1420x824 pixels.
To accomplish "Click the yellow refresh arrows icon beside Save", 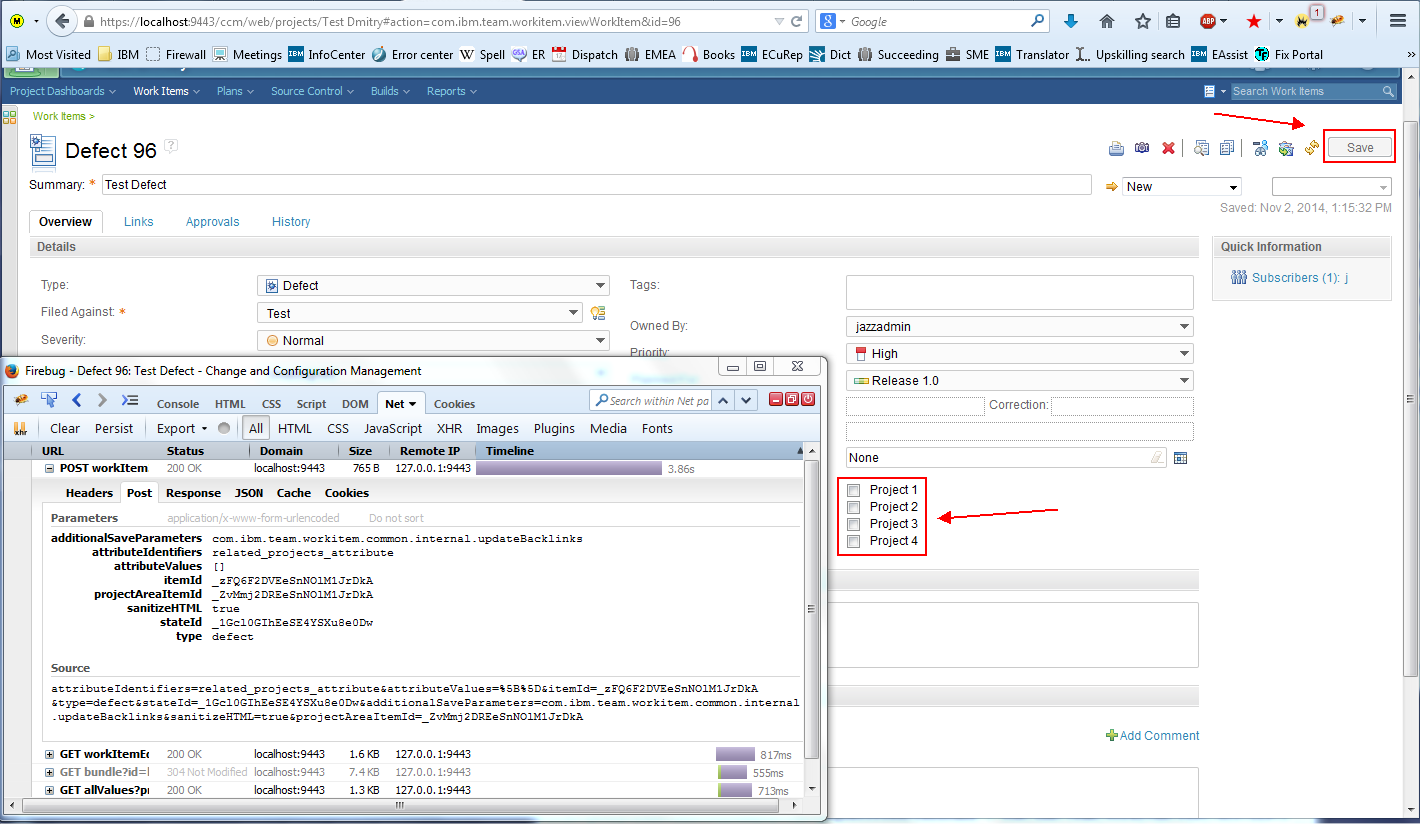I will 1312,148.
